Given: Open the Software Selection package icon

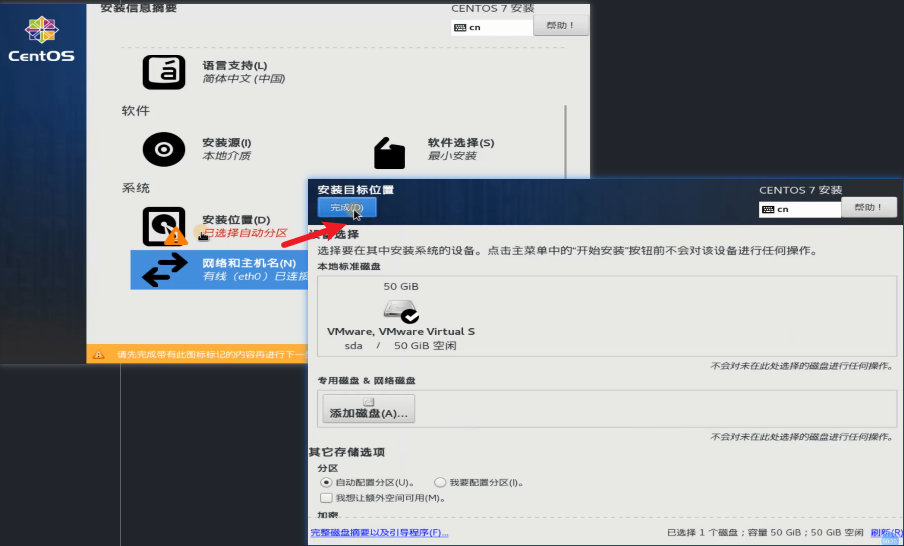Looking at the screenshot, I should [389, 153].
